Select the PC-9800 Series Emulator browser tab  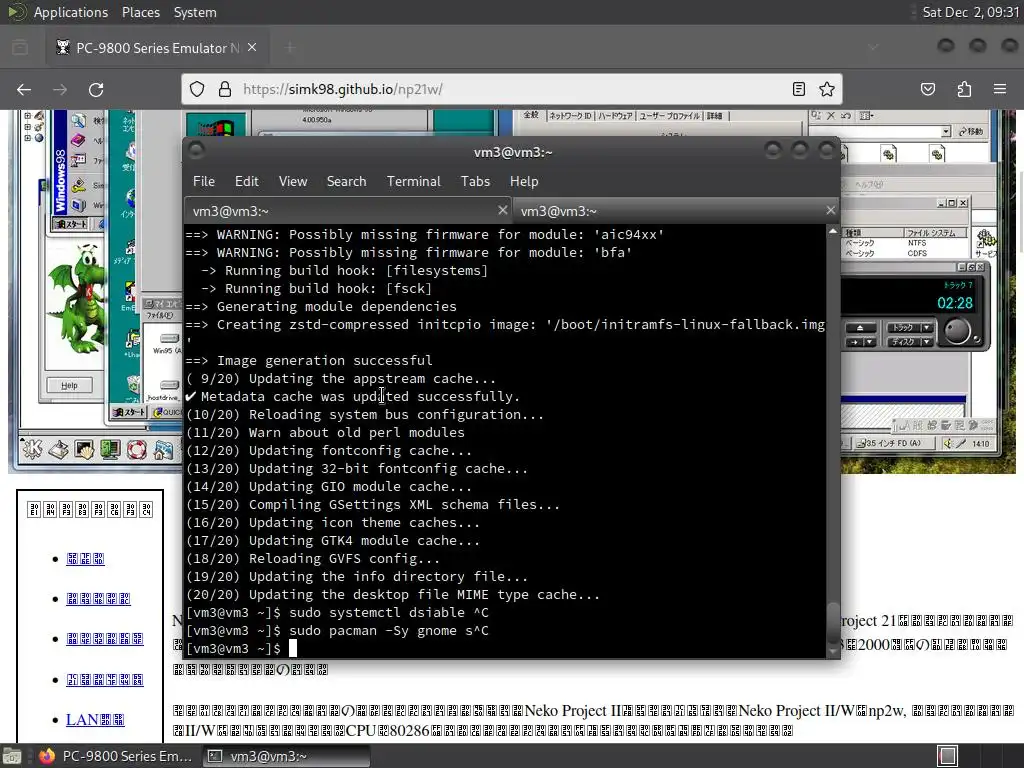(157, 48)
